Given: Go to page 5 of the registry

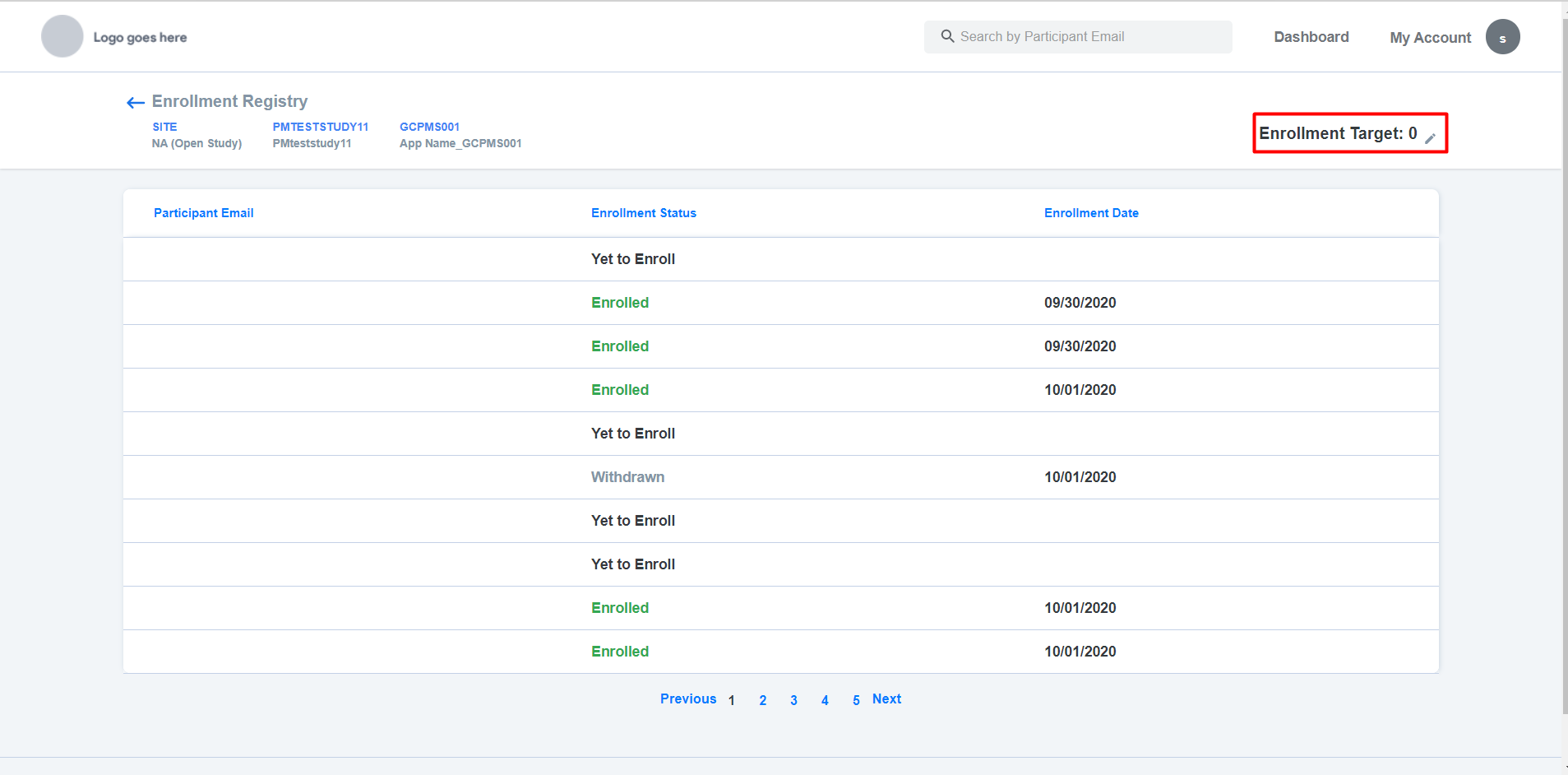Looking at the screenshot, I should [x=856, y=700].
